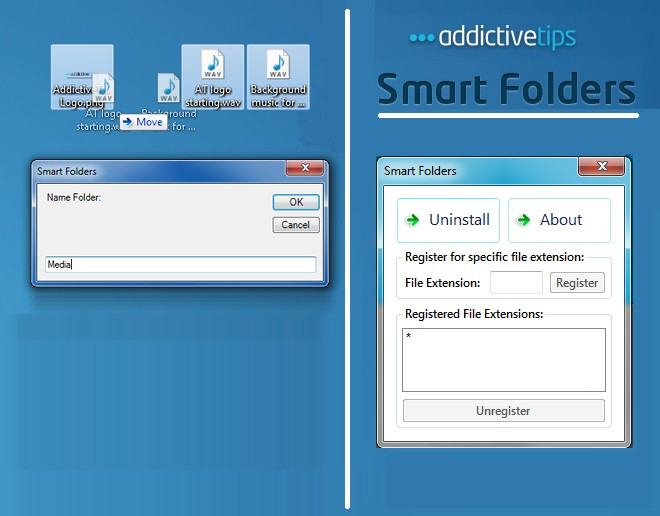
Task: Confirm folder name with OK button
Action: [296, 202]
